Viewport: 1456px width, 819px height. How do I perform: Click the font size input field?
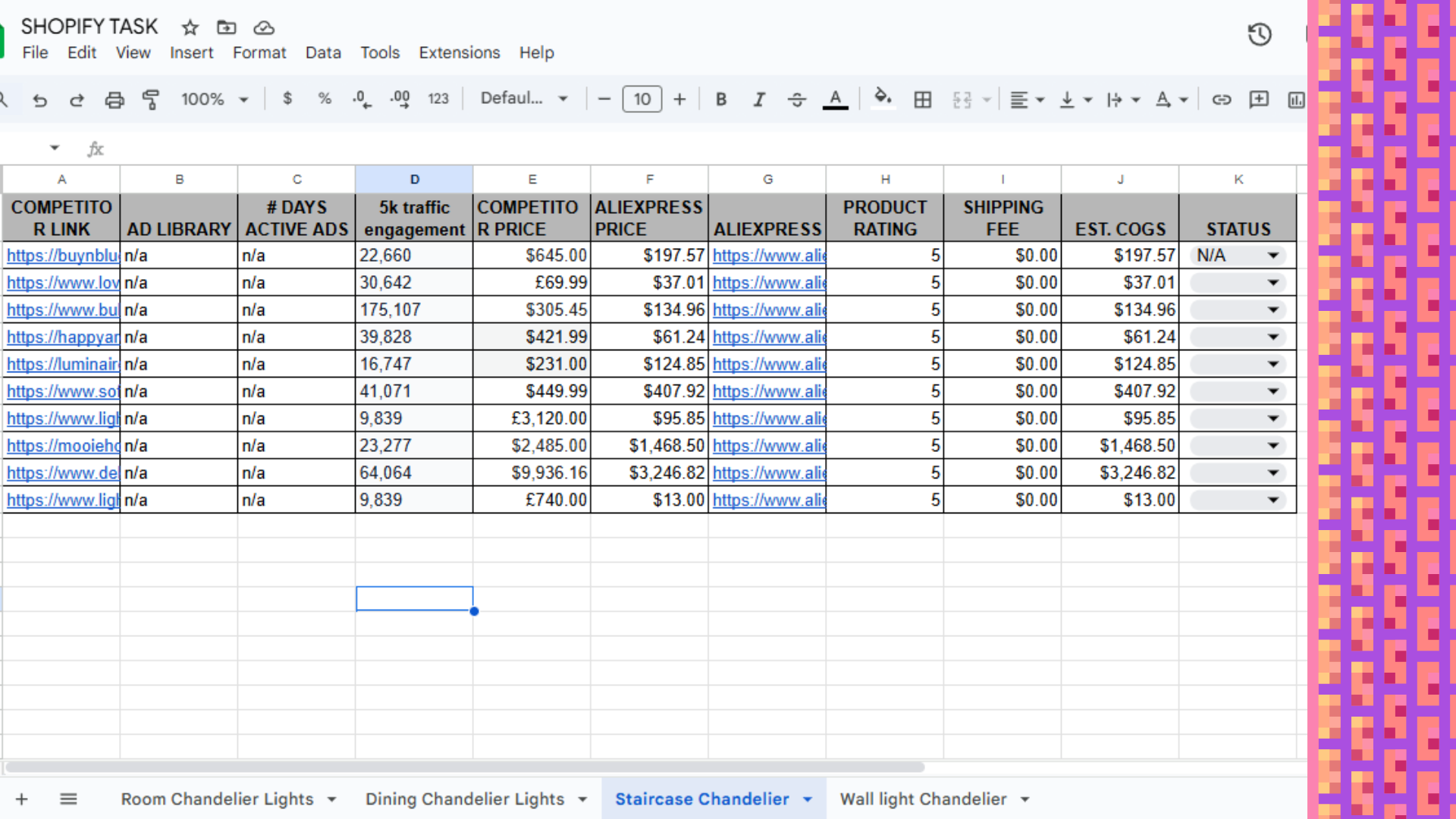642,99
